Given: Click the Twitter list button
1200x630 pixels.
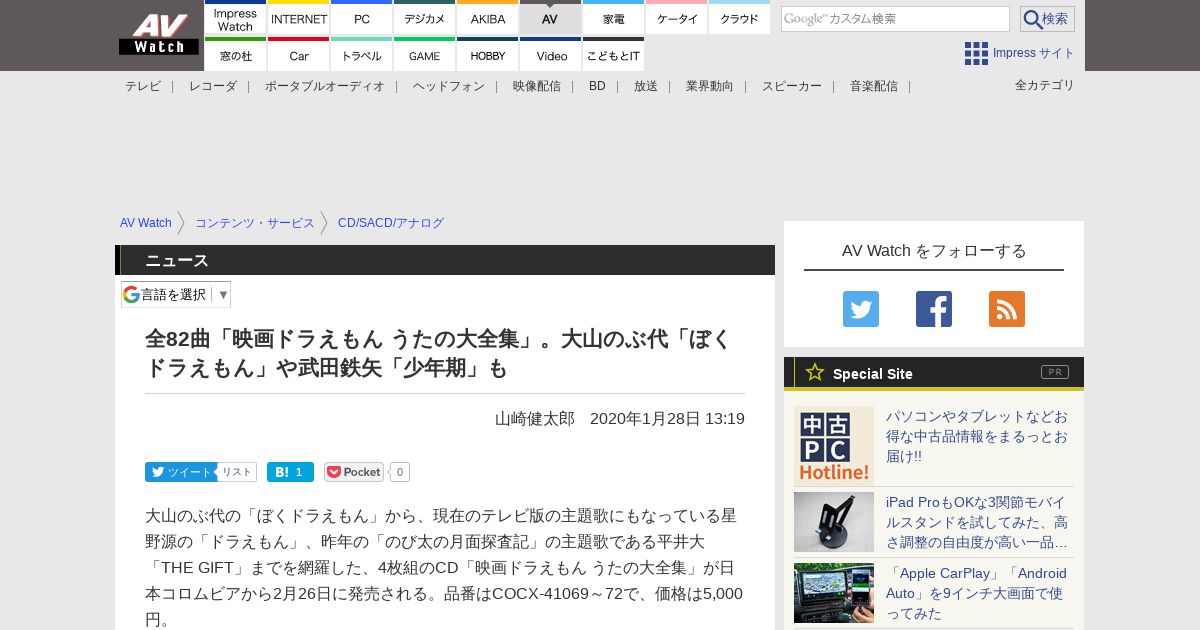Looking at the screenshot, I should tap(237, 472).
